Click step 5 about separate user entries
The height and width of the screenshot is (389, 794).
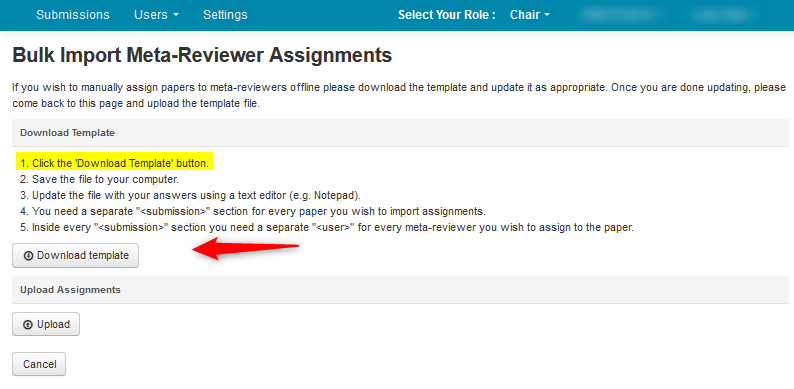point(327,227)
